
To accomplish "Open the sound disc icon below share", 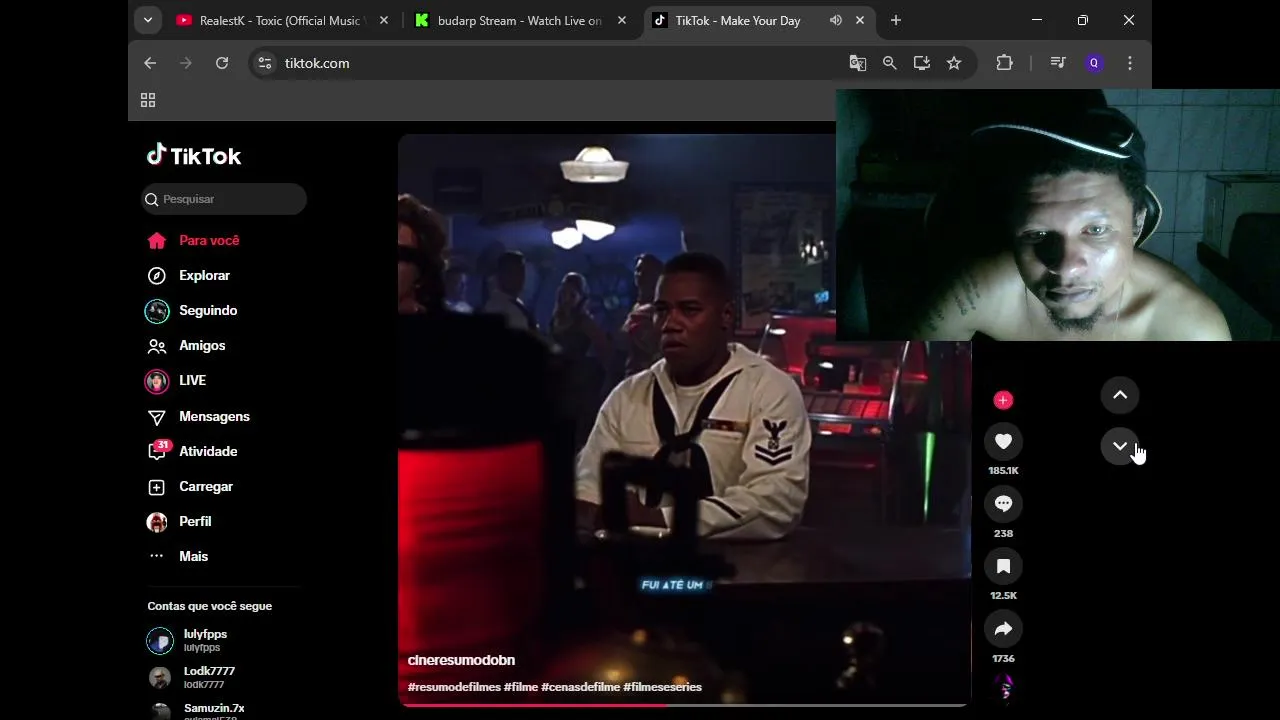I will click(x=1004, y=687).
